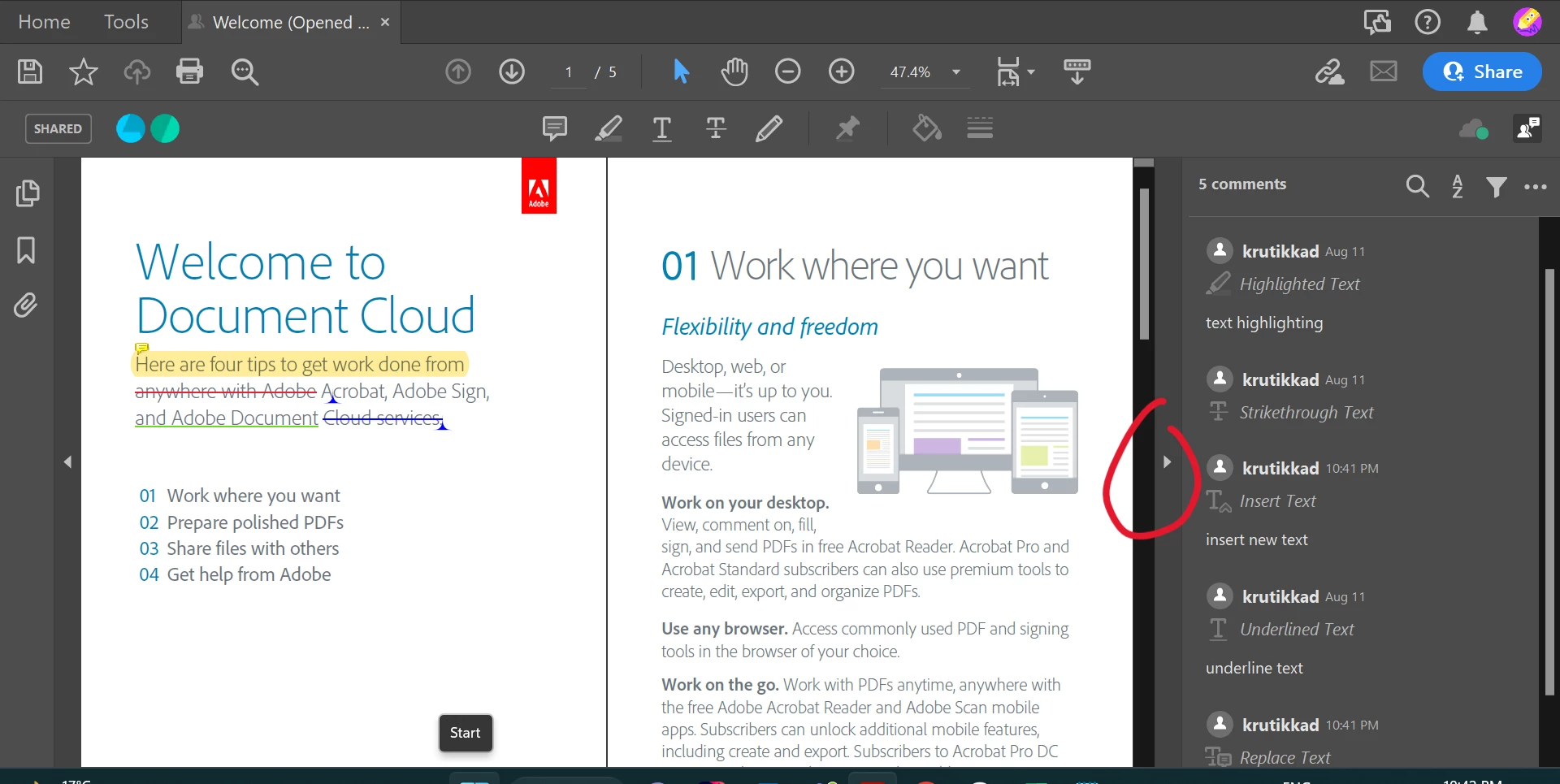Viewport: 1560px width, 784px height.
Task: Open comments options three-dots menu
Action: [1535, 187]
